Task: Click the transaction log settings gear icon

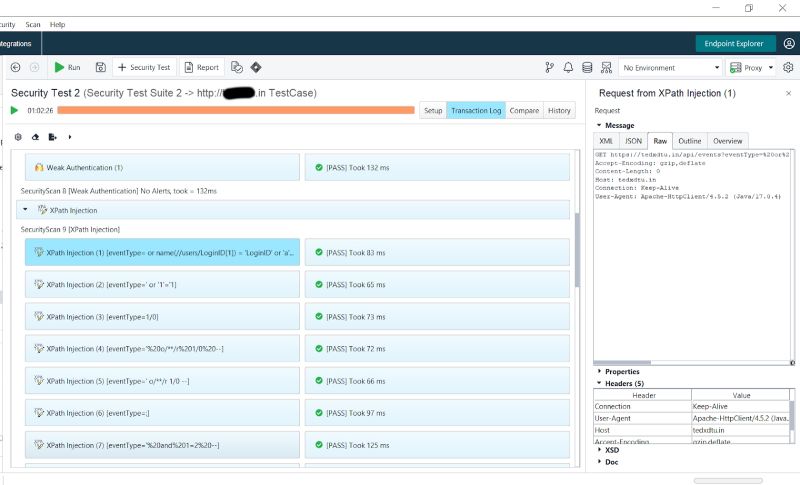Action: [18, 137]
